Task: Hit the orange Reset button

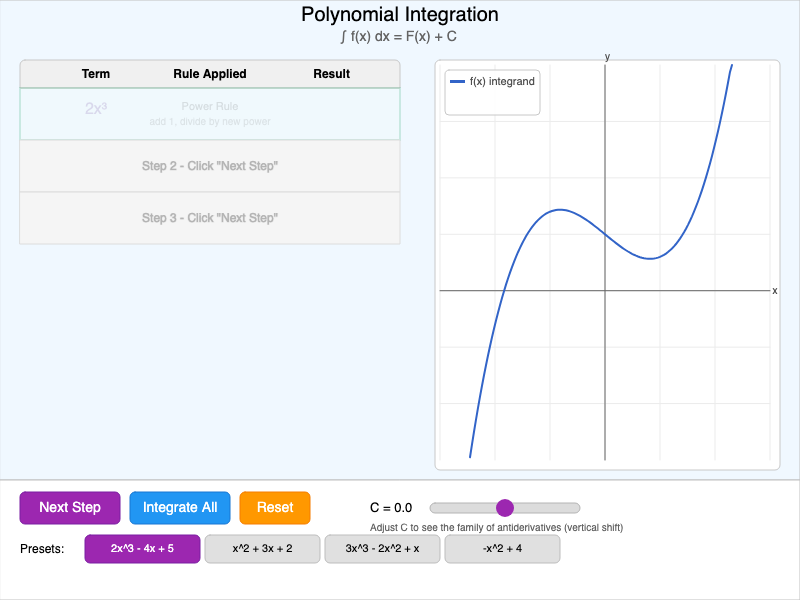Action: tap(275, 507)
